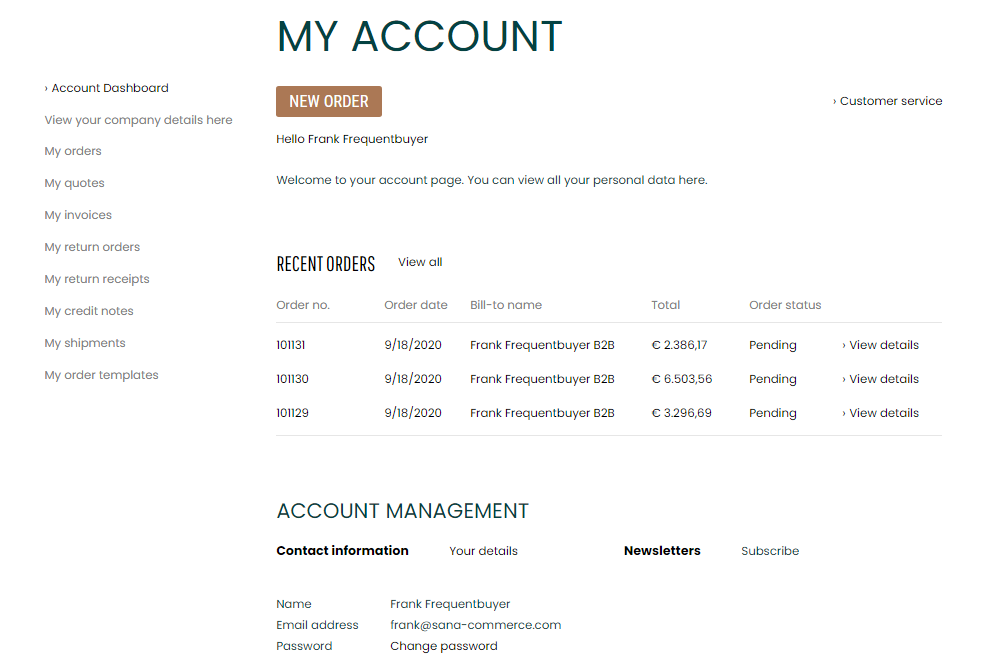Click the Newsletters label

(x=662, y=551)
